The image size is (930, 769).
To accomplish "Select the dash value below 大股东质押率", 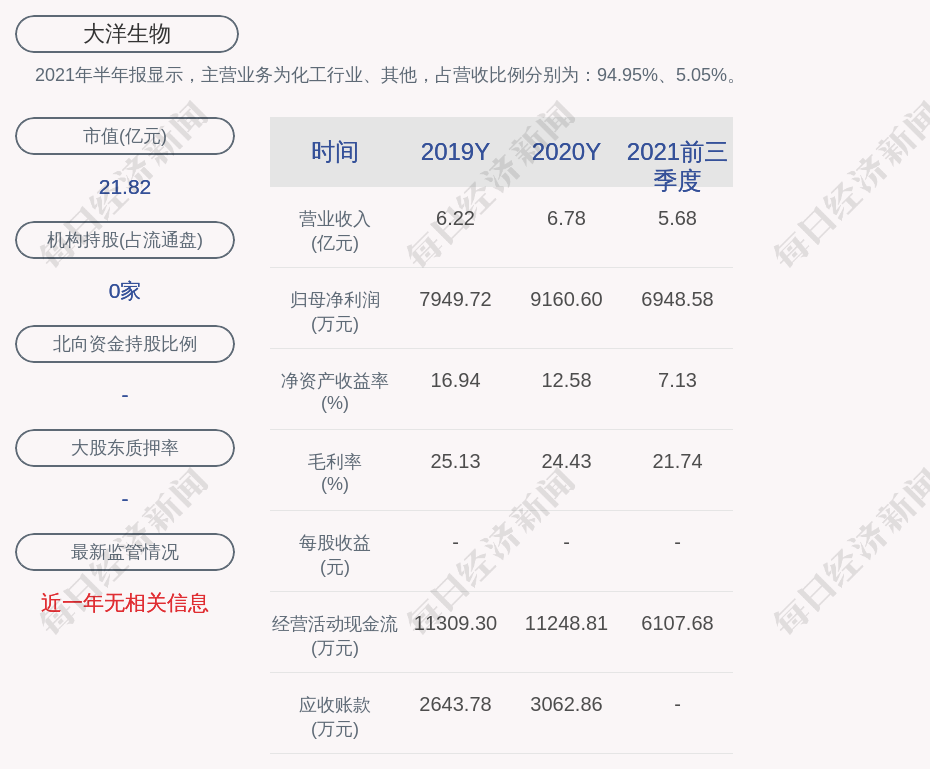I will (x=125, y=499).
